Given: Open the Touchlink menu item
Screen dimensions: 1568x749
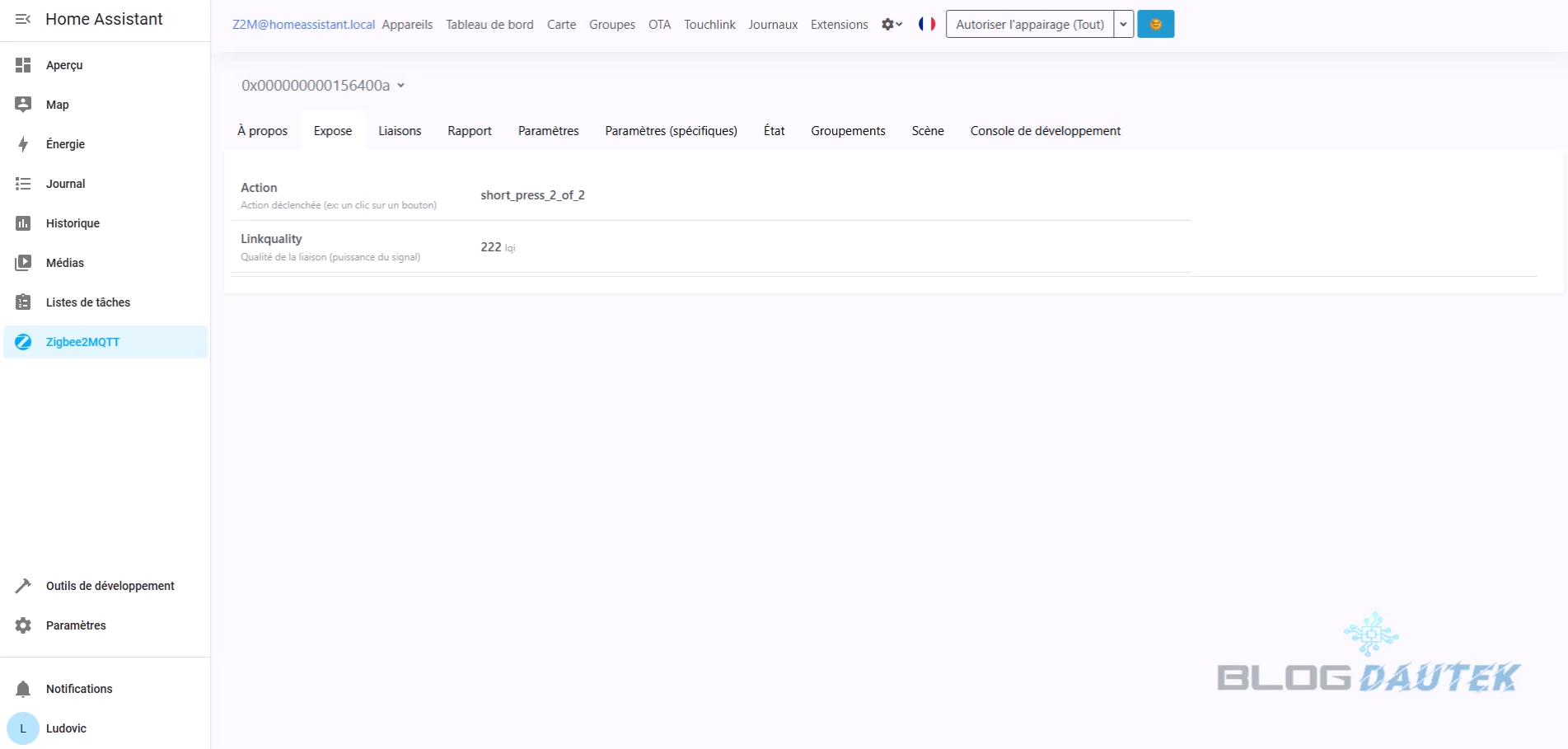Looking at the screenshot, I should click(709, 25).
